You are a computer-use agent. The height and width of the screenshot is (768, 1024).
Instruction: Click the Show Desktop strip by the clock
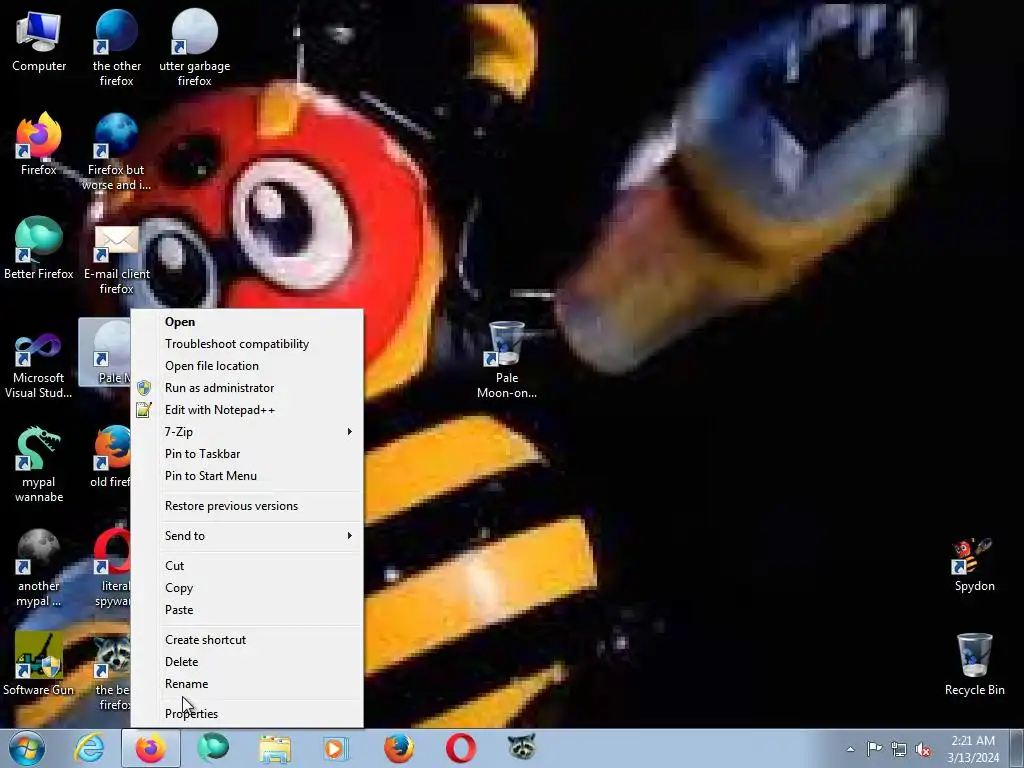pyautogui.click(x=1017, y=748)
